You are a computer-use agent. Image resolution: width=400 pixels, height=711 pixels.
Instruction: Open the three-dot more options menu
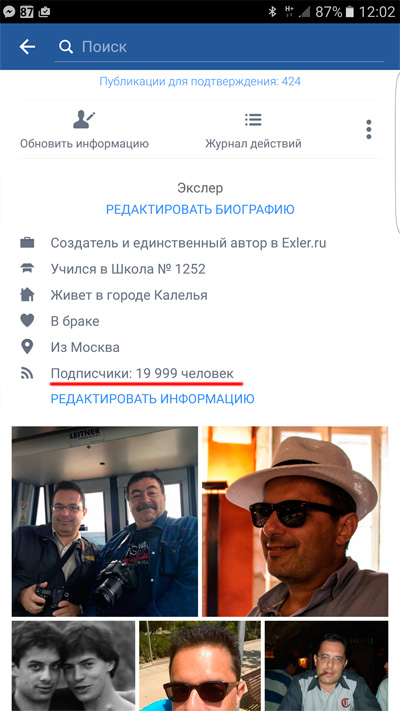369,129
